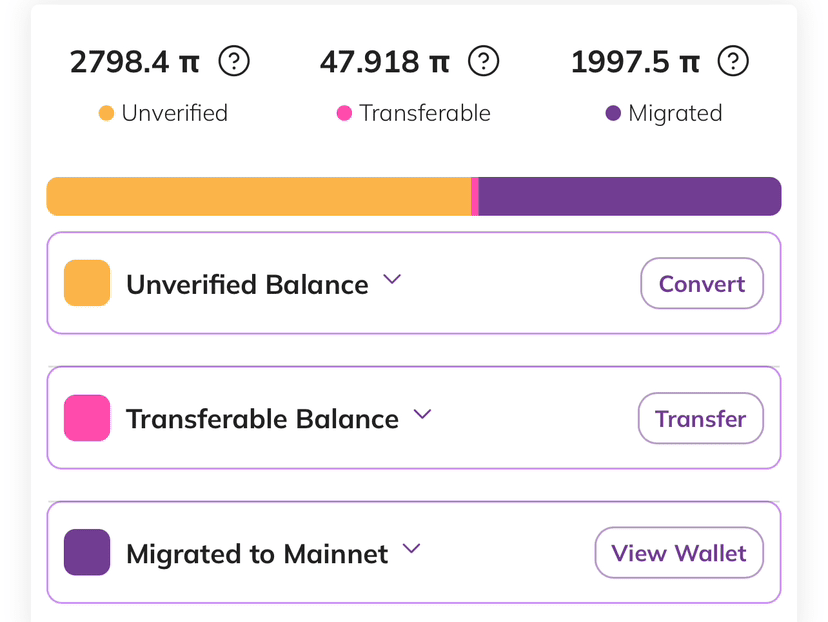Click the Migrated to Mainnet heading text
The image size is (828, 622).
click(257, 554)
